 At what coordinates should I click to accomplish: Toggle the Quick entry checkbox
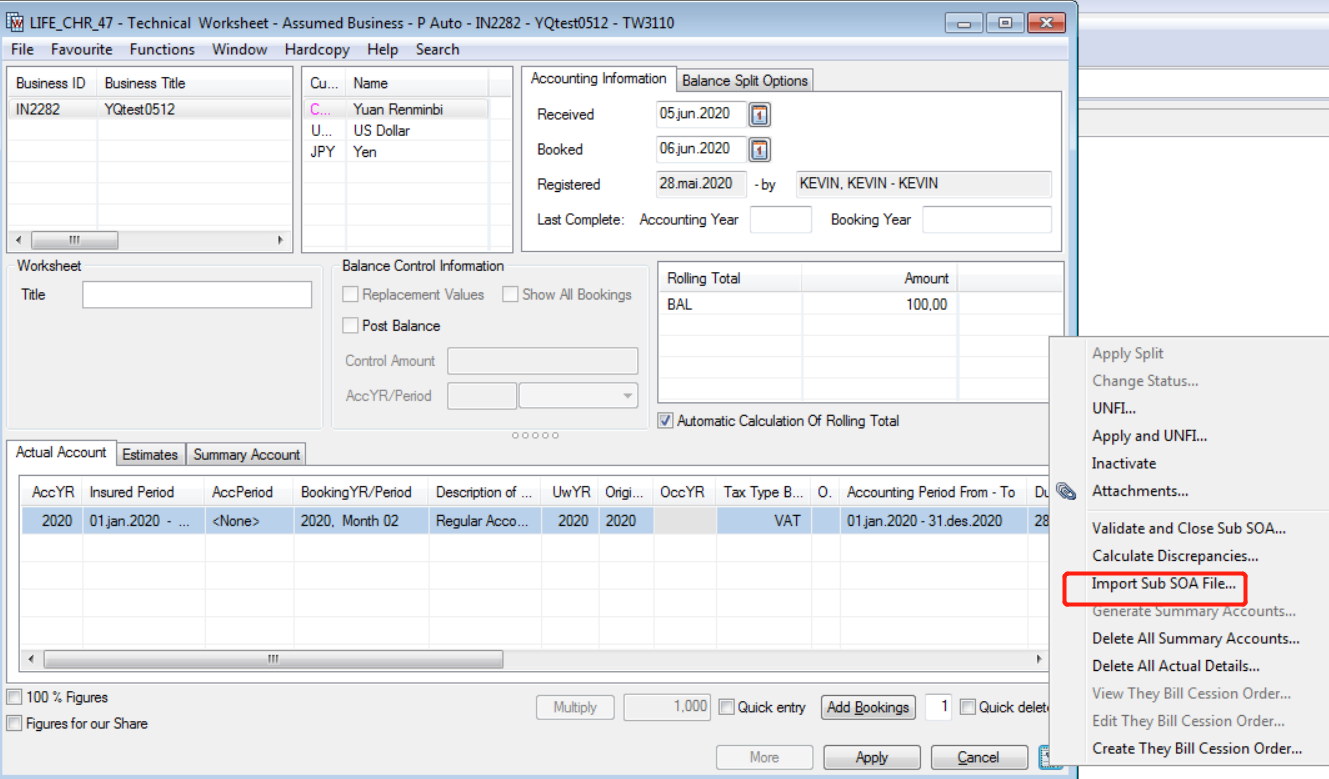tap(727, 707)
